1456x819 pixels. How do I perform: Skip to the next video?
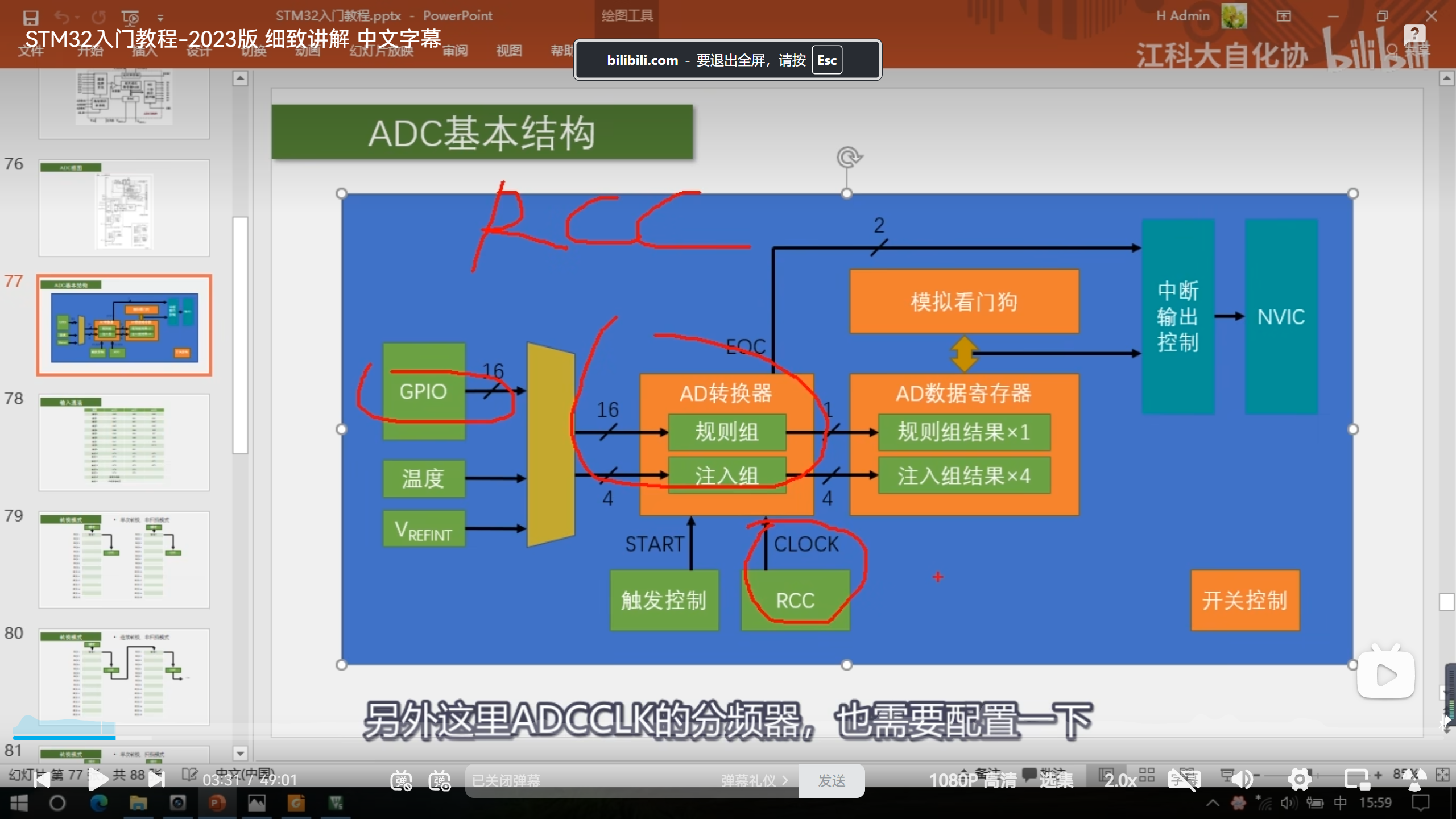pyautogui.click(x=156, y=780)
